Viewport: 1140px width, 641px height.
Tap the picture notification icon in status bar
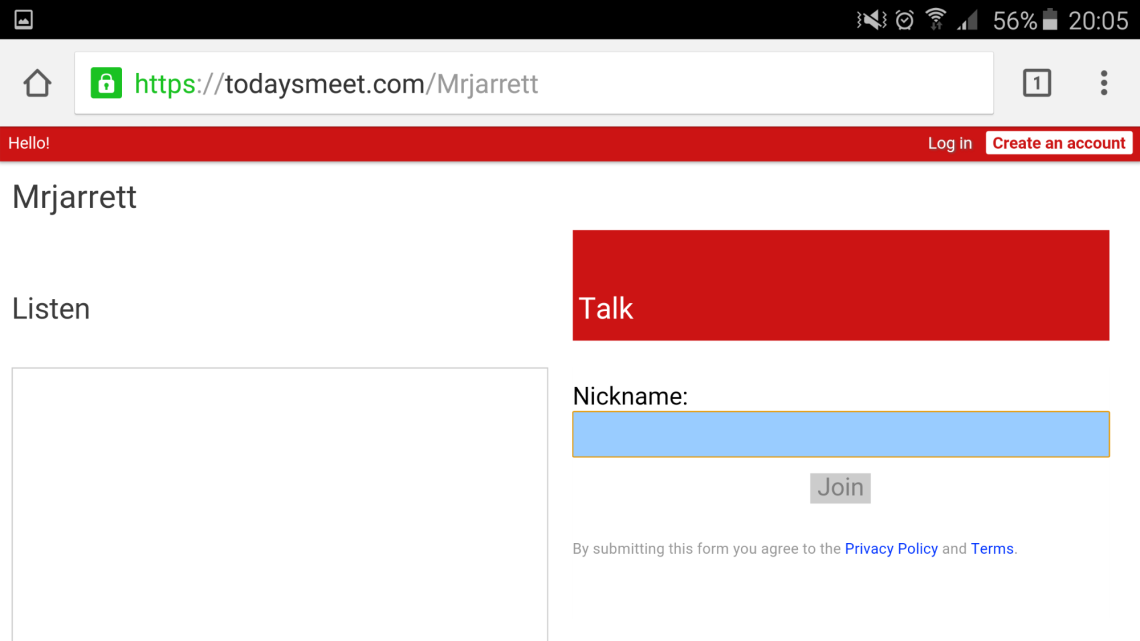click(x=23, y=19)
